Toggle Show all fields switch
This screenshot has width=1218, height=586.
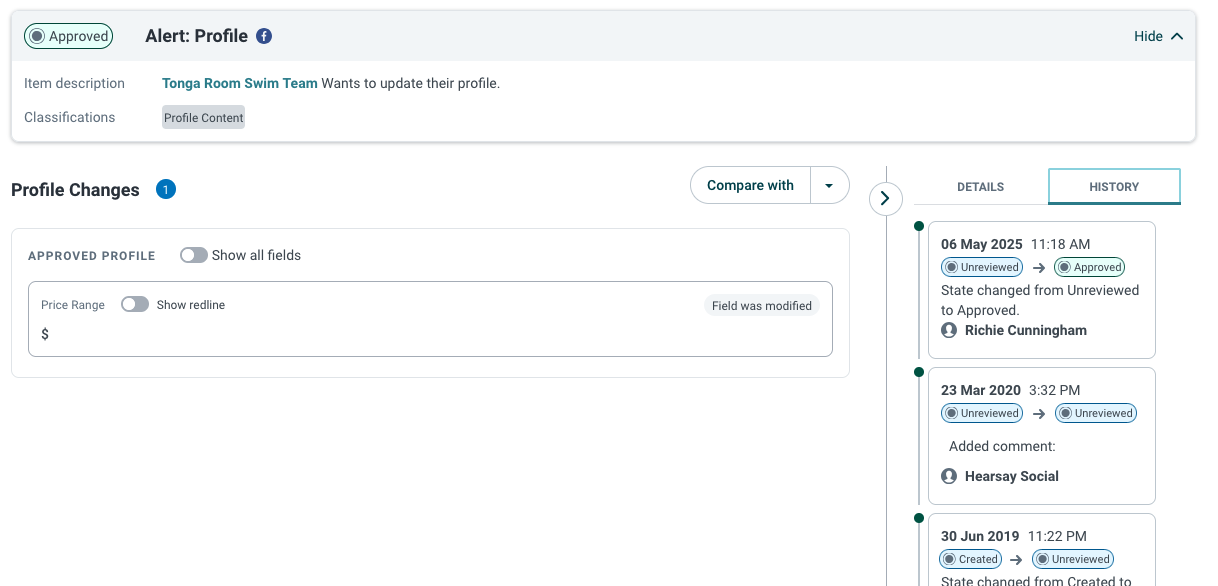194,255
